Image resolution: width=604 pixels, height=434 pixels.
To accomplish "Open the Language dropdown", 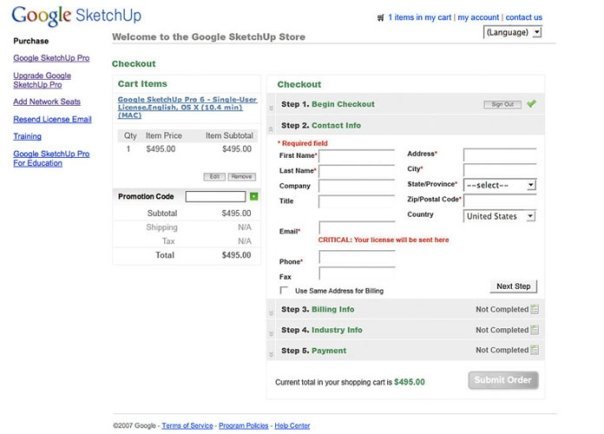I will tap(512, 32).
